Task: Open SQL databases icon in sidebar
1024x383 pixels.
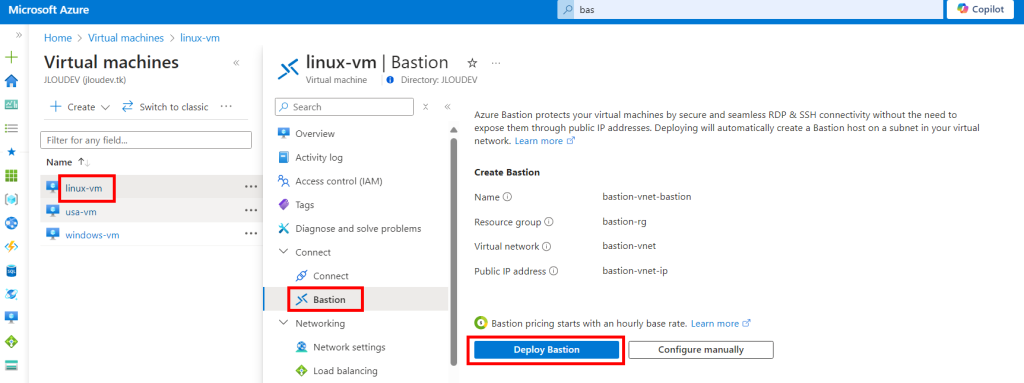Action: (11, 270)
